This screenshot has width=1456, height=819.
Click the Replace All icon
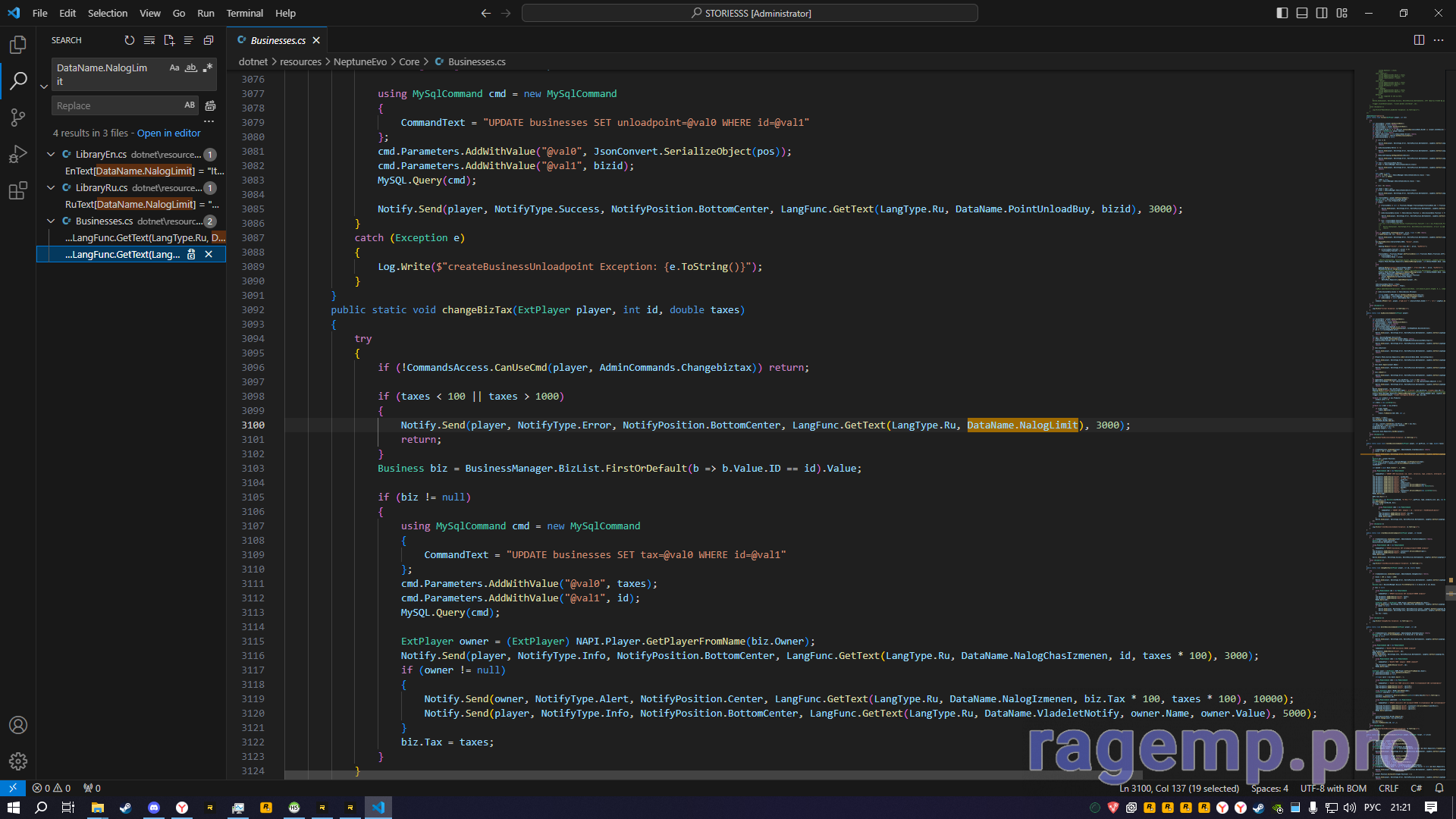(211, 105)
